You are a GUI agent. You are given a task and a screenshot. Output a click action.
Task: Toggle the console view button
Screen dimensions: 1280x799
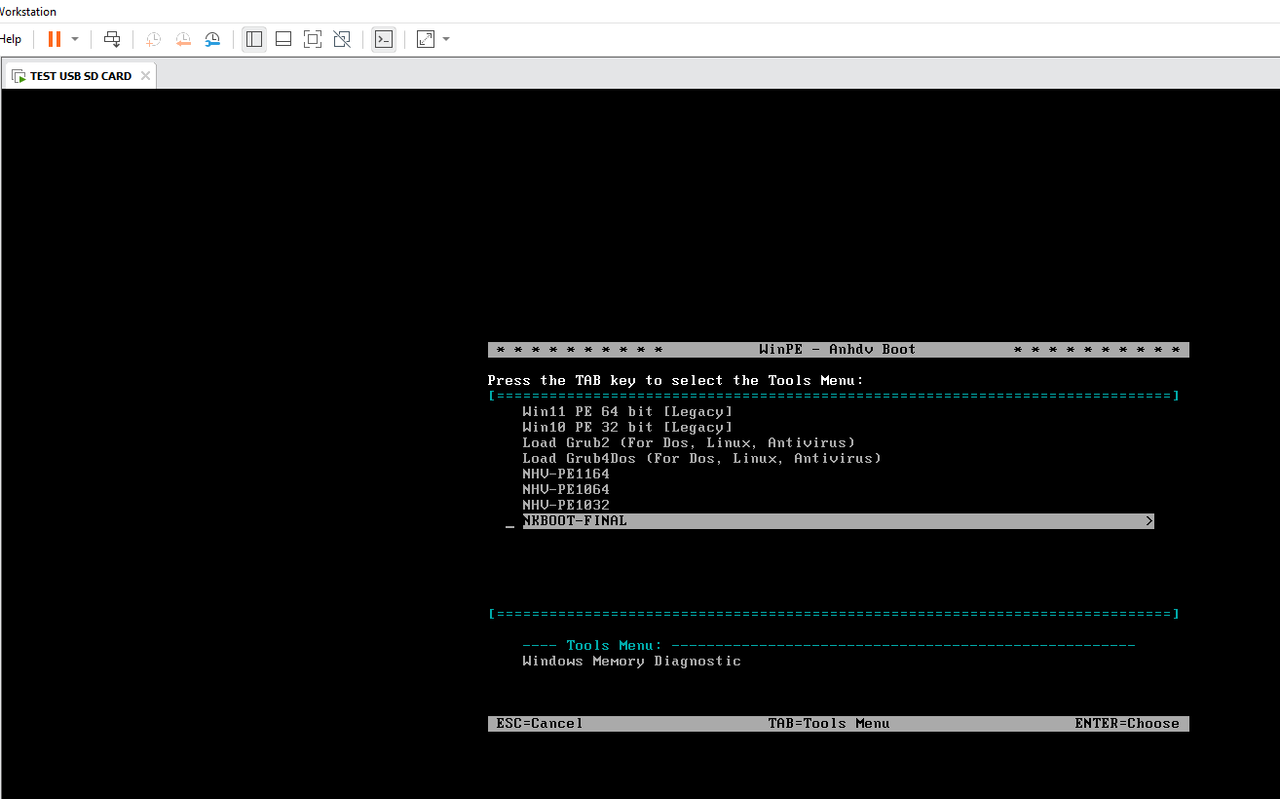[383, 39]
